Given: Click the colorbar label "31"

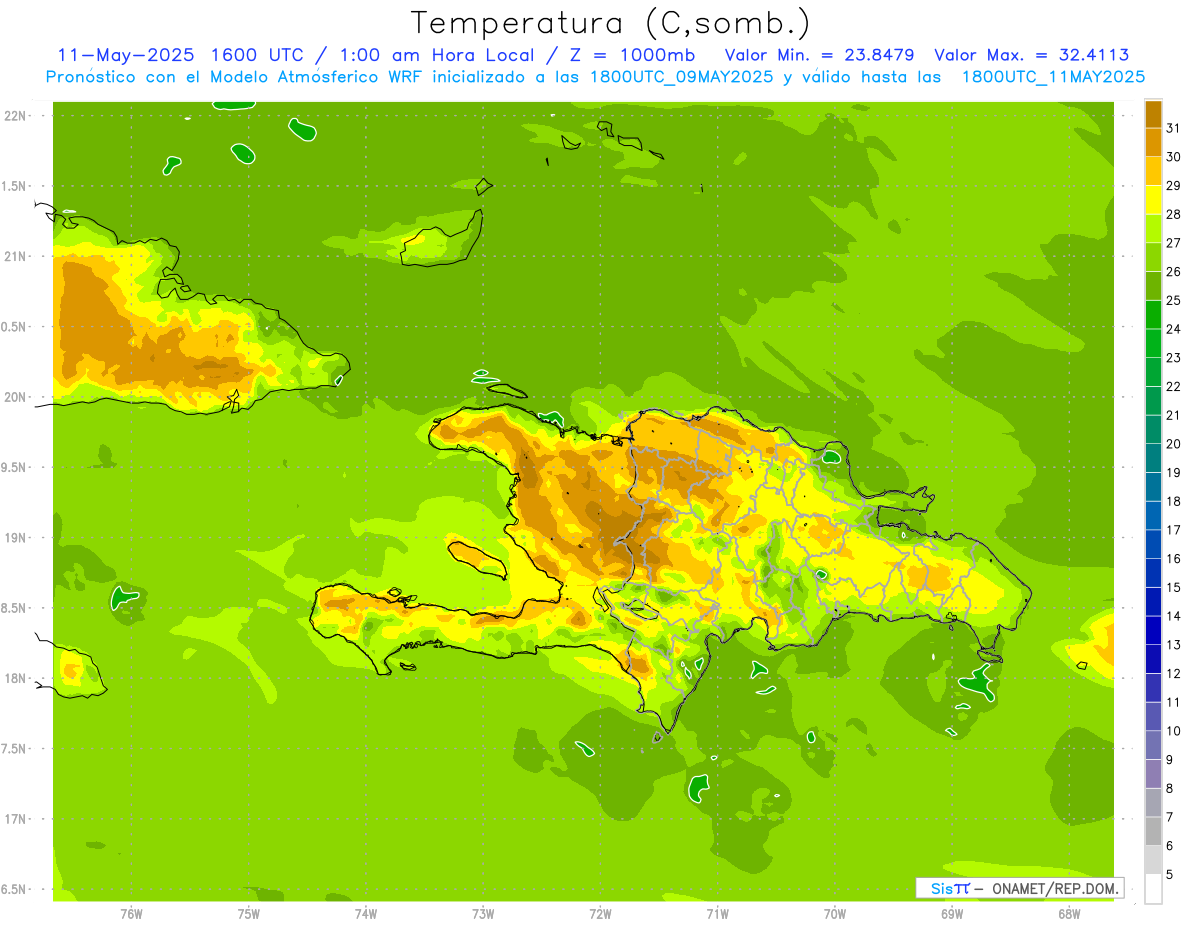Looking at the screenshot, I should pos(1174,128).
